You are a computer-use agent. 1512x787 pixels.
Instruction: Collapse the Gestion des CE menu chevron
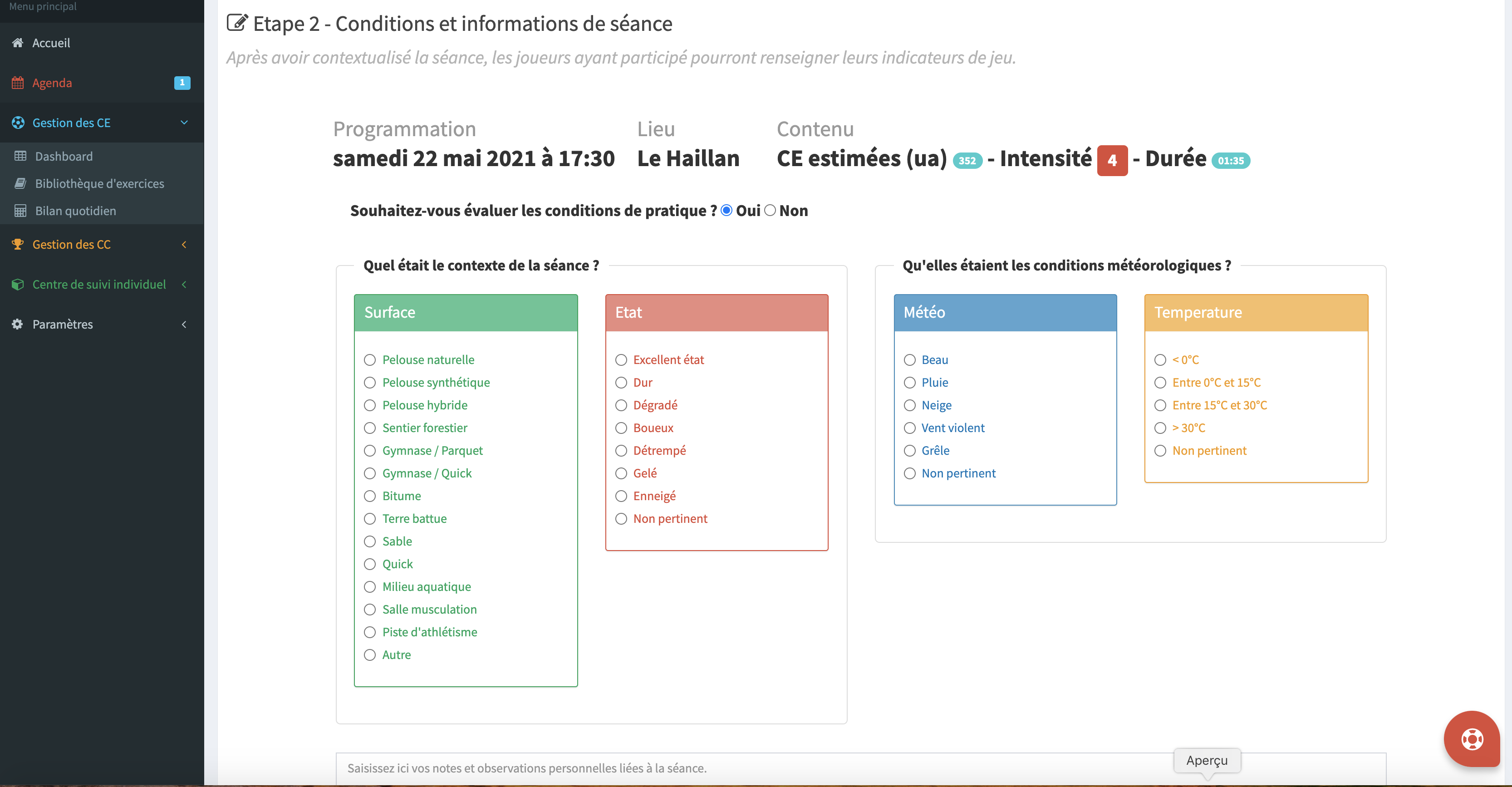pyautogui.click(x=184, y=123)
